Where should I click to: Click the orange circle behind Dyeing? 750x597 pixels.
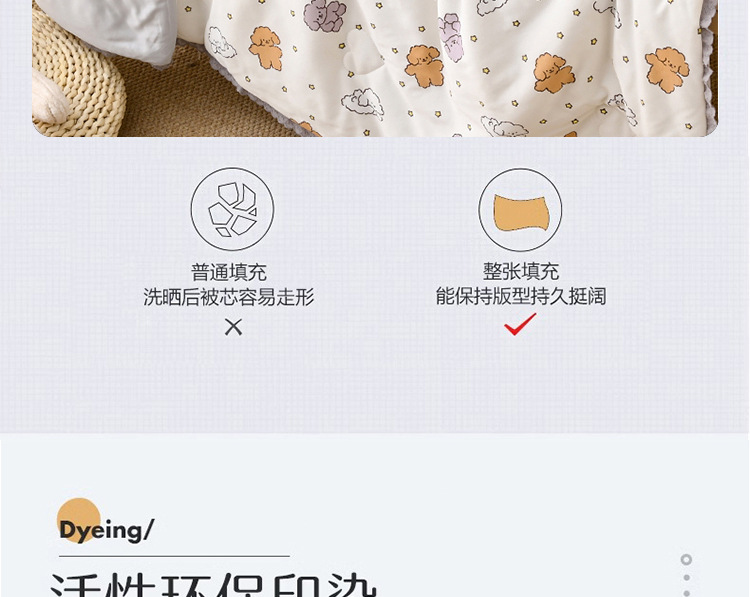tap(79, 520)
